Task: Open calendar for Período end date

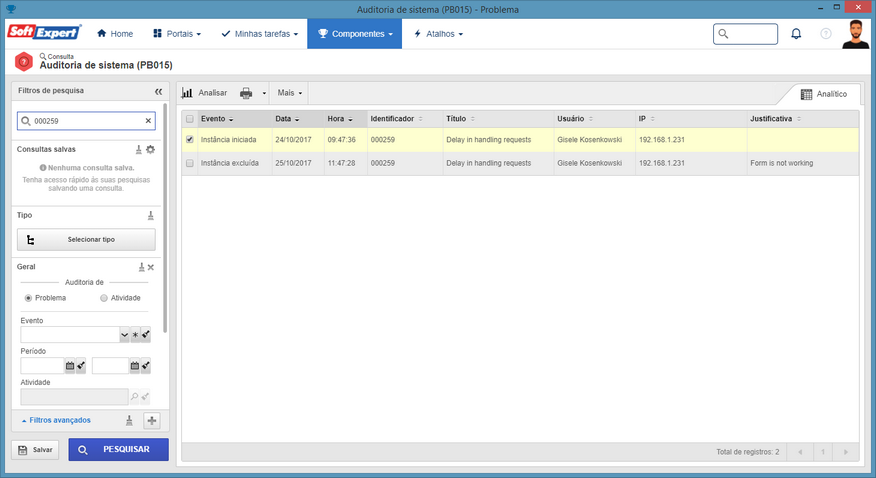Action: coord(135,366)
